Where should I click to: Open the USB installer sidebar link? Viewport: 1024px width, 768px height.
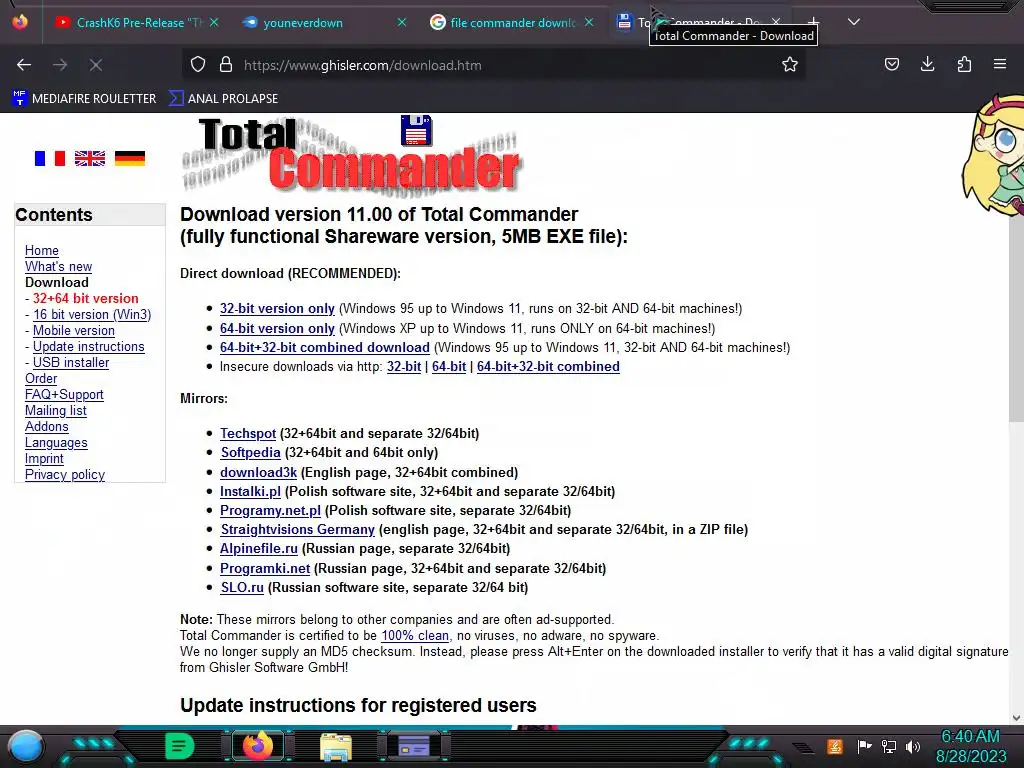(x=71, y=362)
